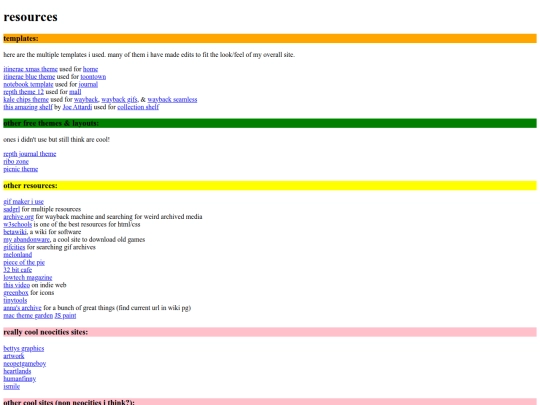Screen dimensions: 540x405
Task: Open the itinerae blue theme link
Action: (29, 77)
